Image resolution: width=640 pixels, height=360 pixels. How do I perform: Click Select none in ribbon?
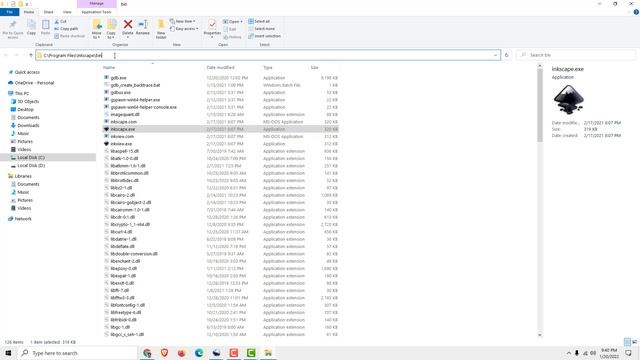(261, 29)
